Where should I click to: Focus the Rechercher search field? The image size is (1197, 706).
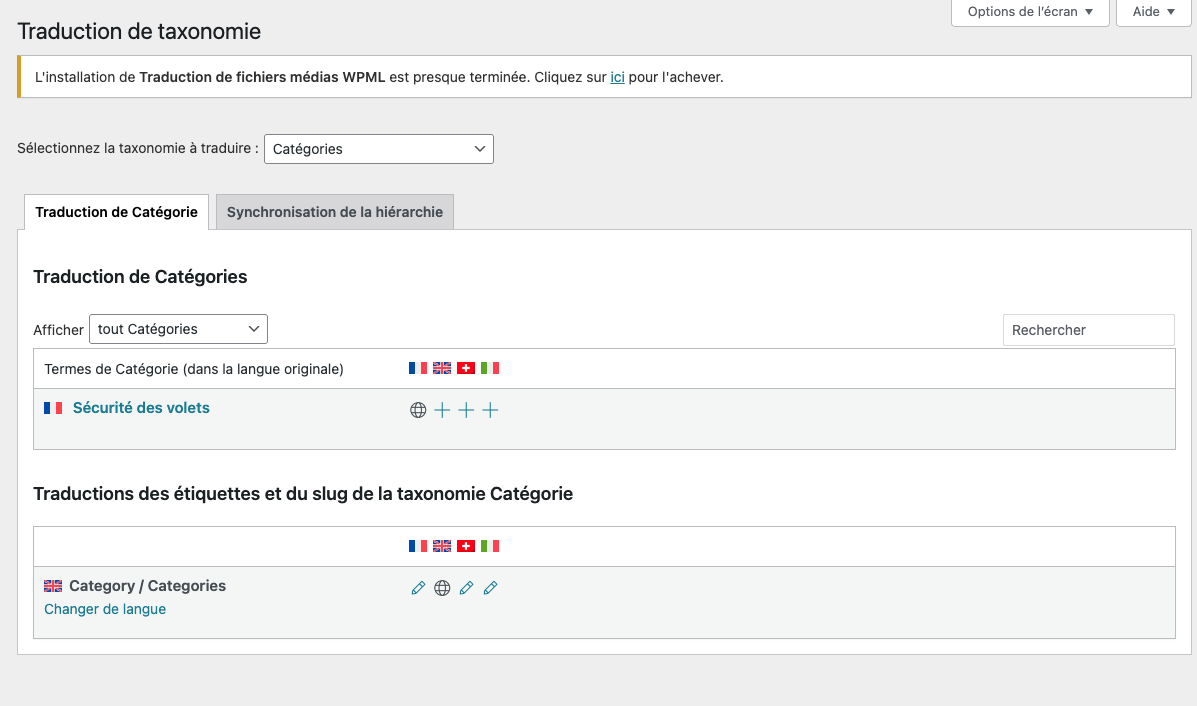tap(1088, 330)
